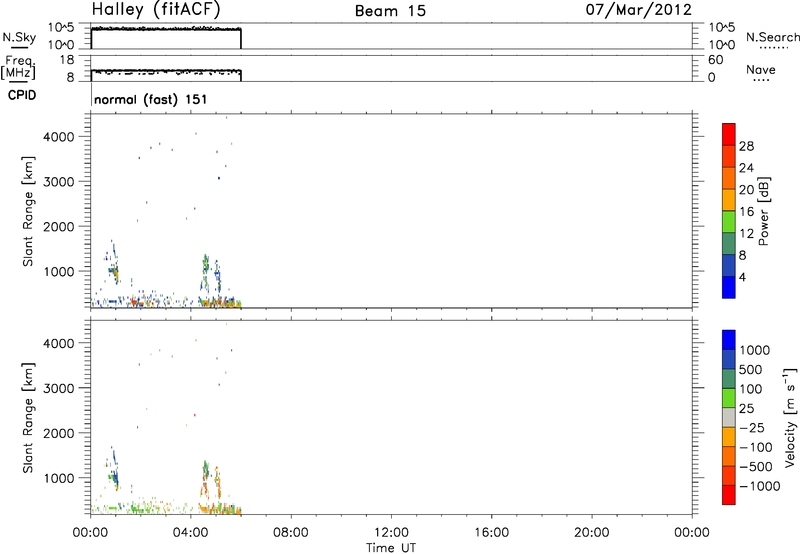This screenshot has height=554, width=800.
Task: Click the 04:30 scatter cluster in power panel
Action: pyautogui.click(x=206, y=270)
